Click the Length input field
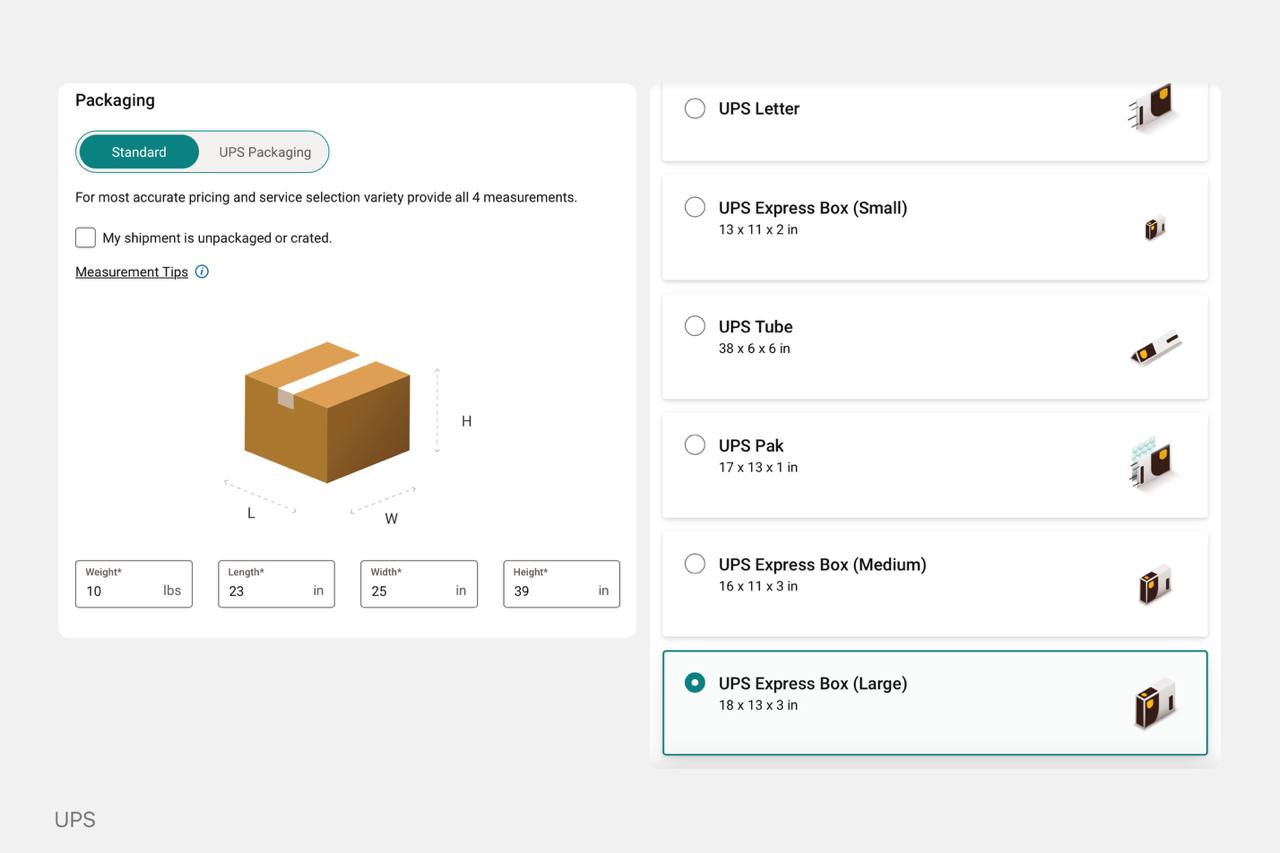1280x853 pixels. [x=276, y=584]
